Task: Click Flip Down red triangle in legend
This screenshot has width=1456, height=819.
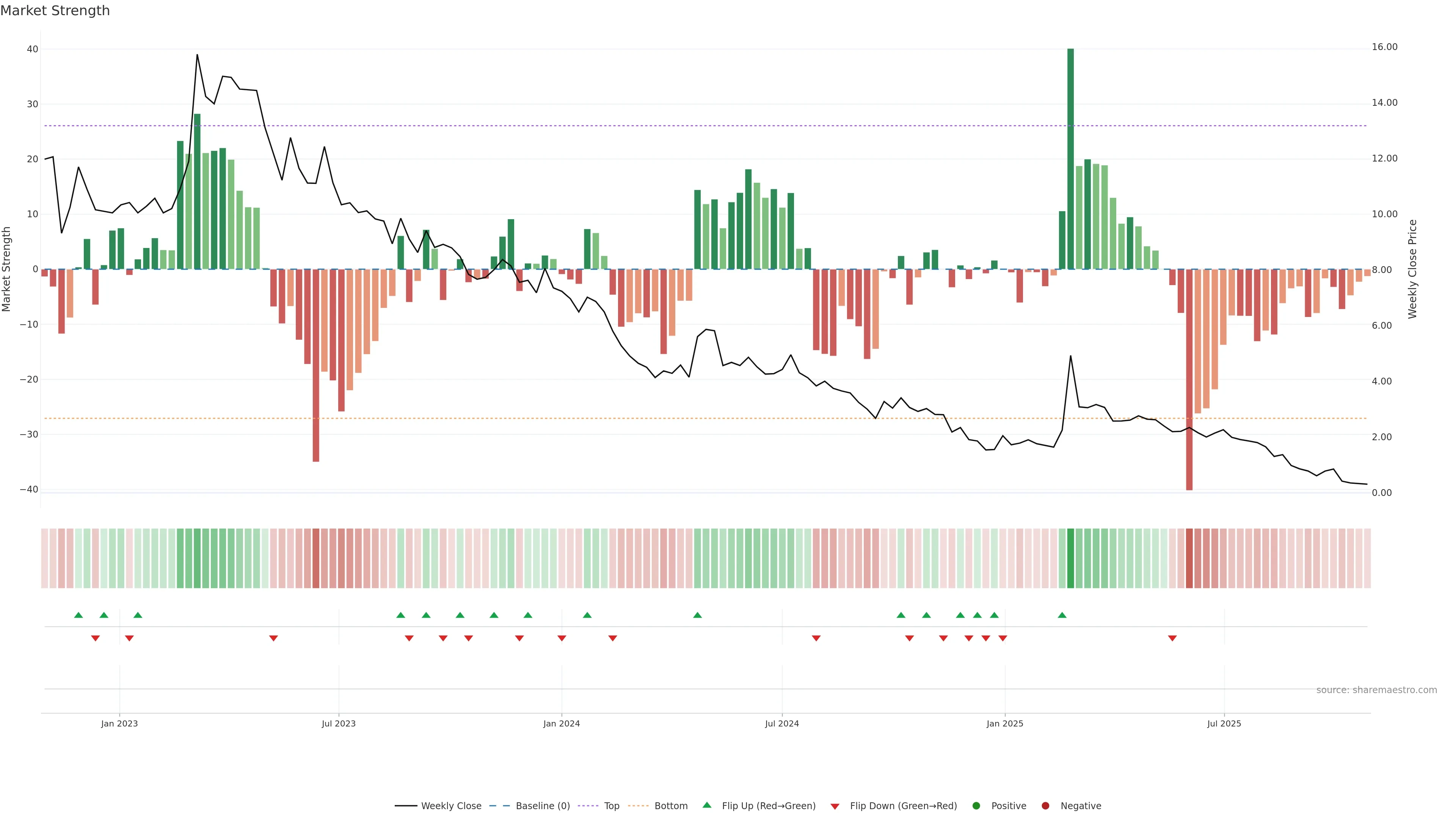Action: coord(835,806)
